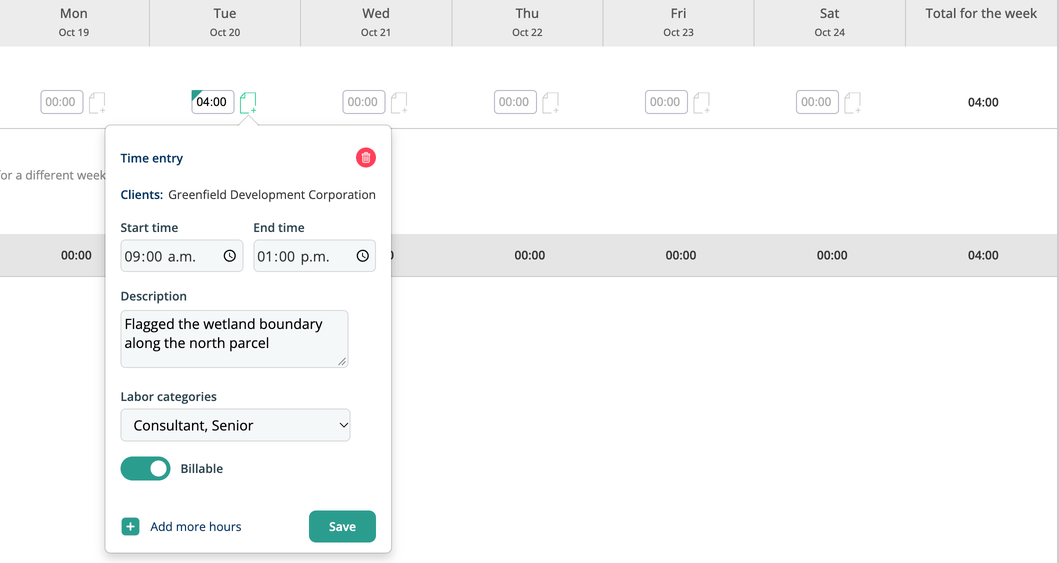
Task: Edit the End time field
Action: point(315,256)
